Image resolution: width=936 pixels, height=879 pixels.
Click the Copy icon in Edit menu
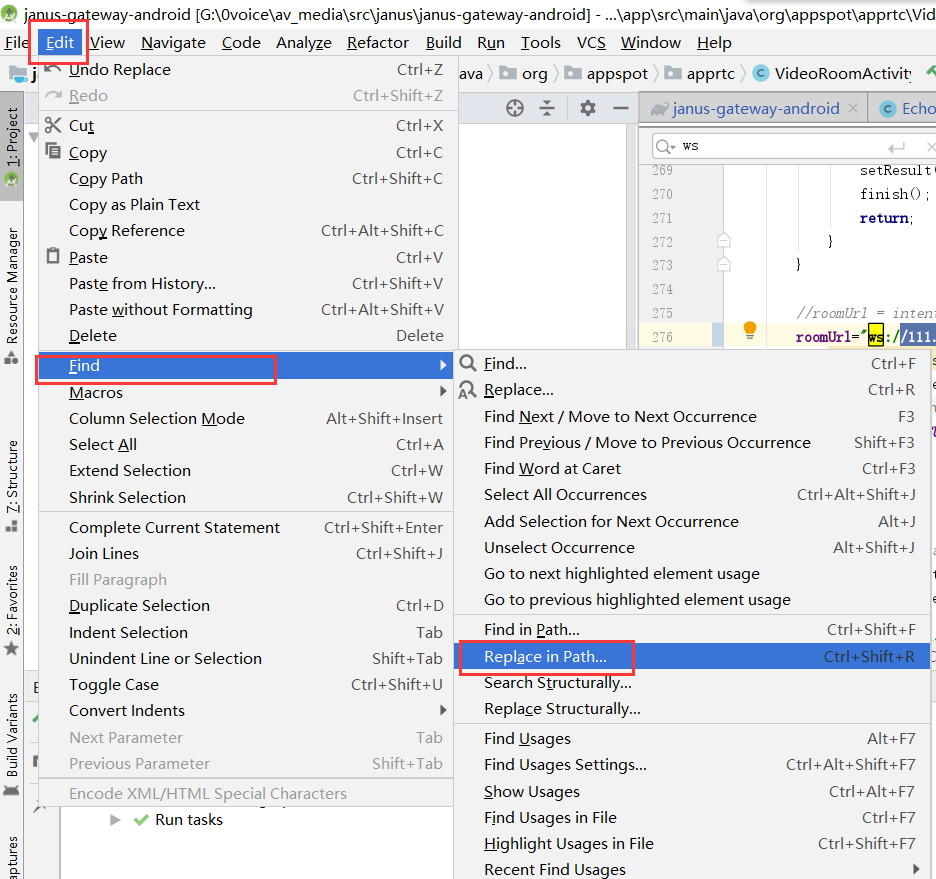(53, 151)
